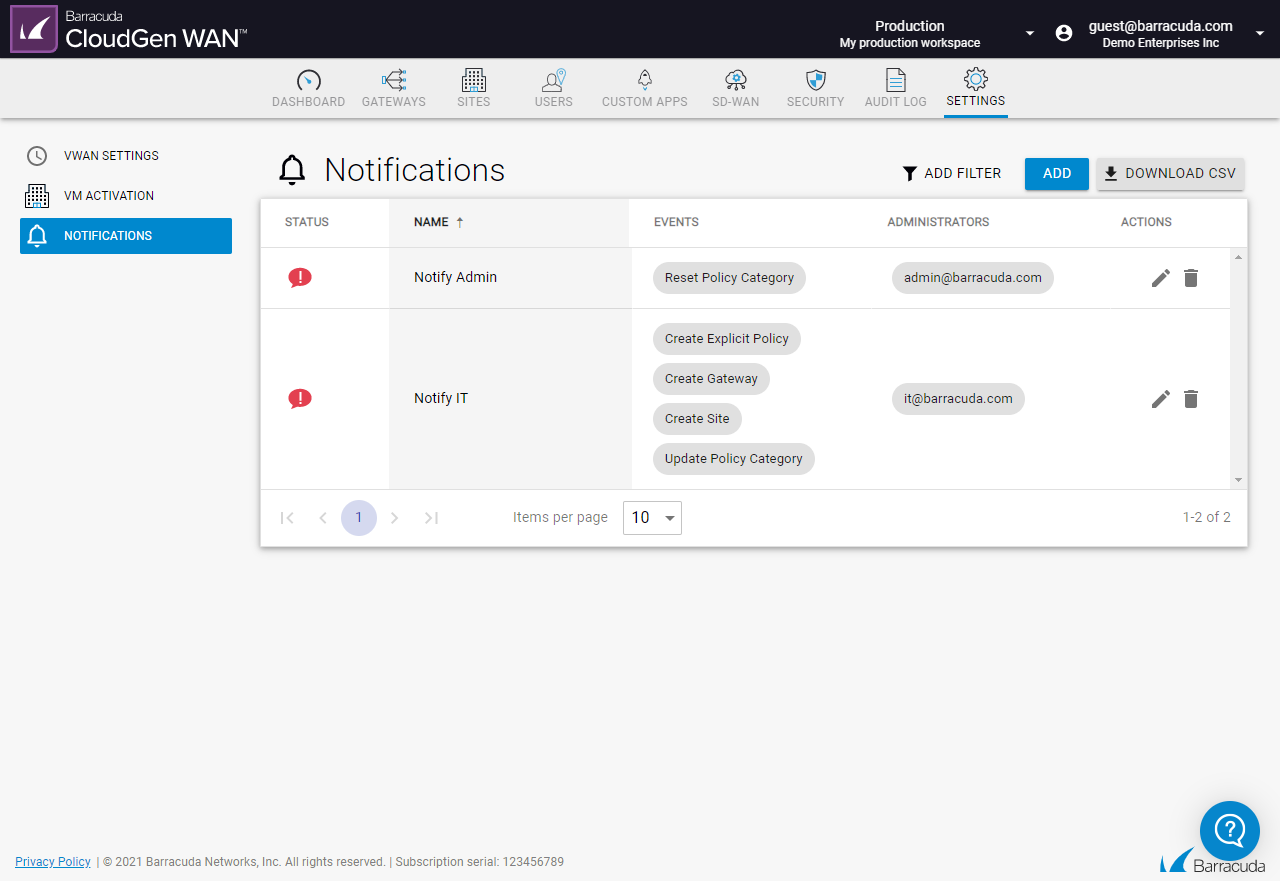
Task: Open the SD-WAN cloud icon
Action: pyautogui.click(x=736, y=80)
